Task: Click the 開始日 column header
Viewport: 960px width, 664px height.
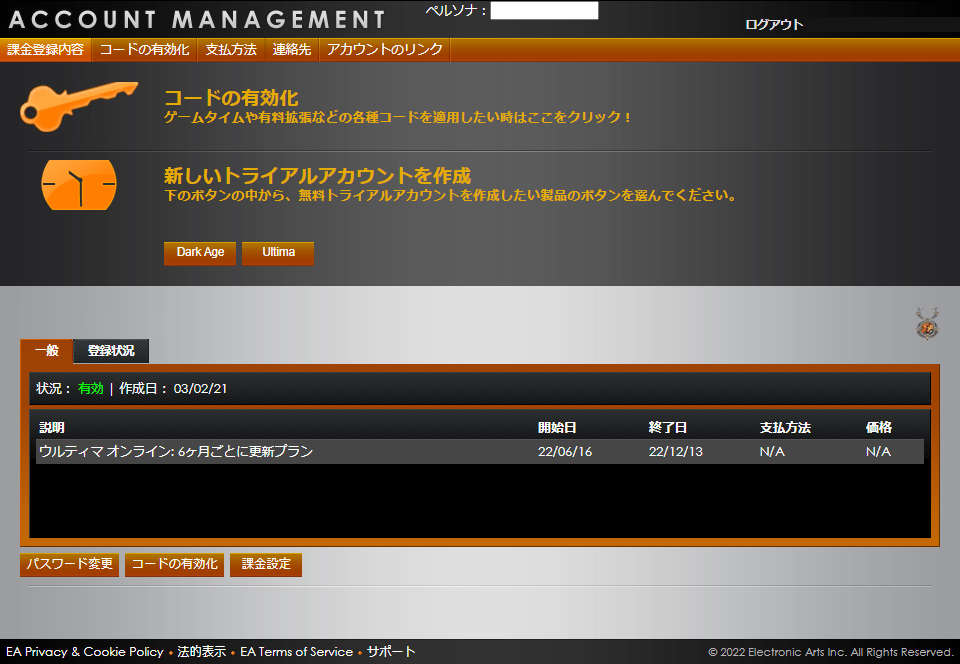Action: click(557, 428)
